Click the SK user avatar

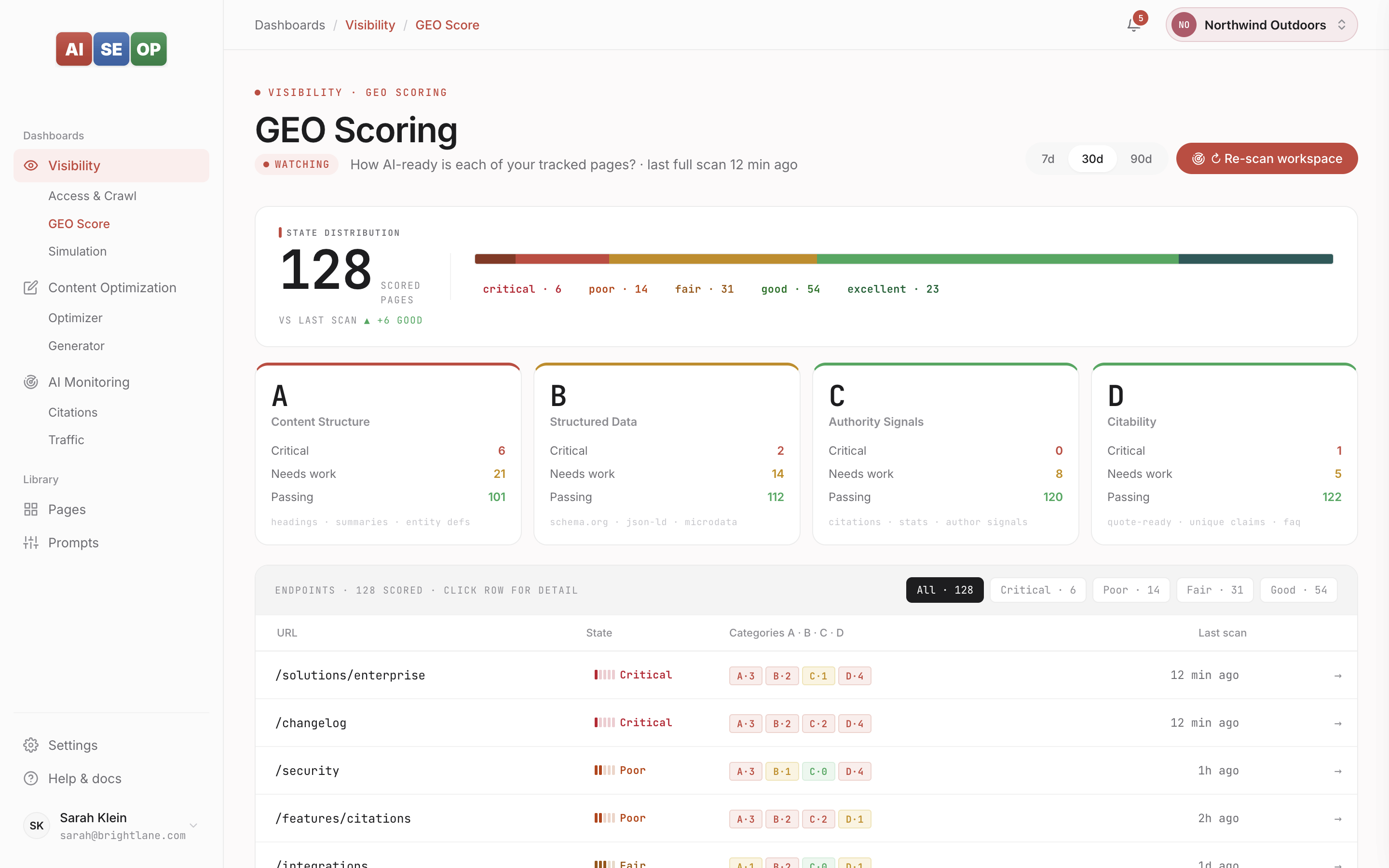[x=36, y=826]
